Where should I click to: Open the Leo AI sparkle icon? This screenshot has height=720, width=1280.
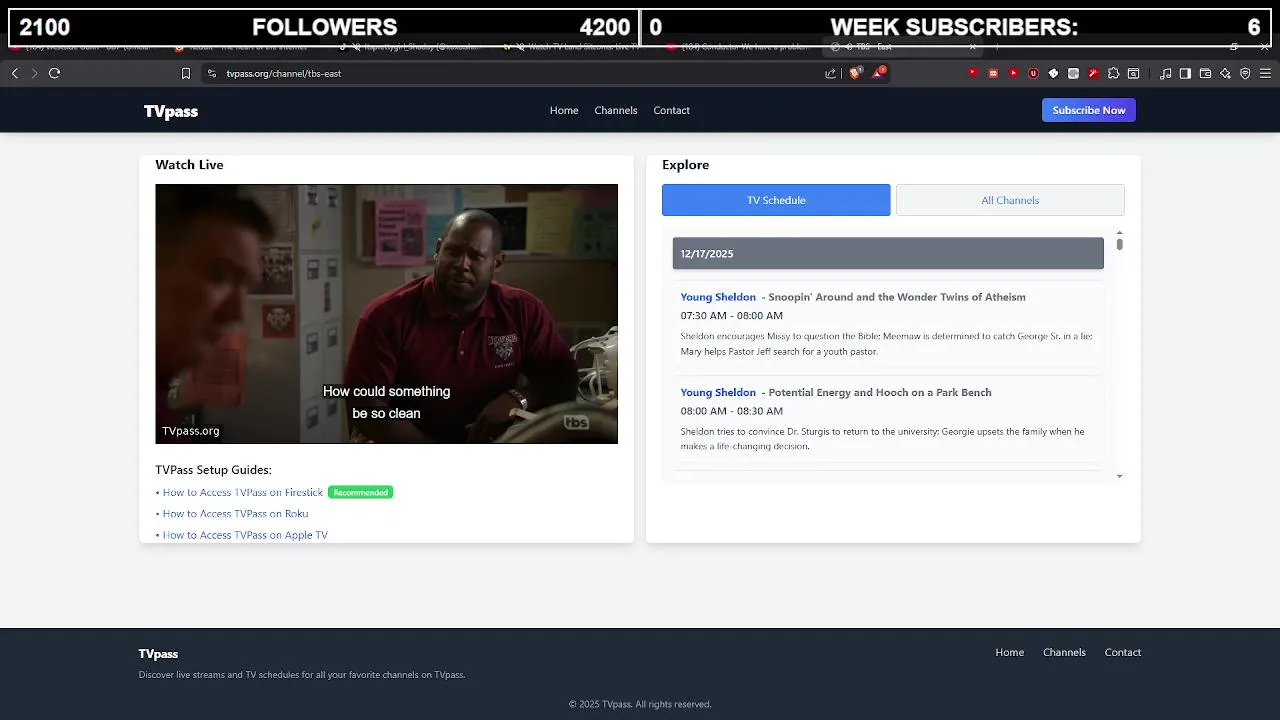[x=1225, y=73]
